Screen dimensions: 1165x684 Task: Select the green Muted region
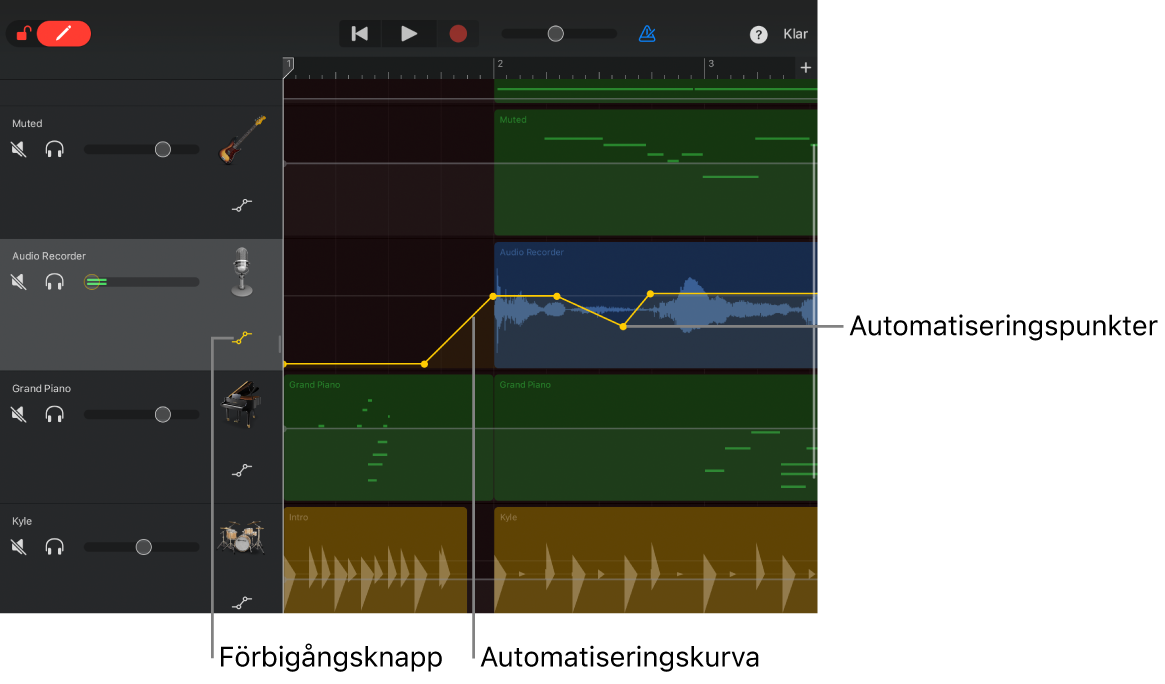[655, 172]
